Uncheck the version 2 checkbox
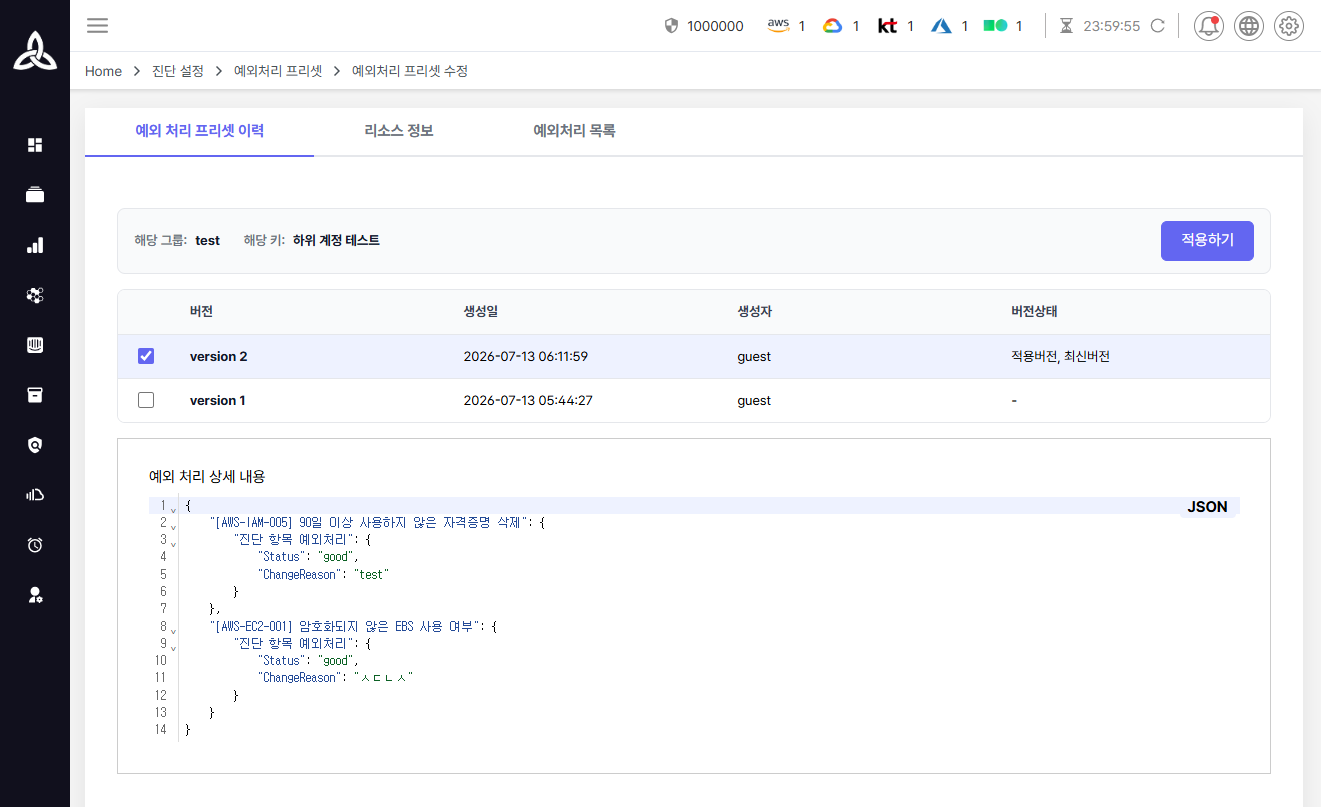The width and height of the screenshot is (1321, 807). 146,356
